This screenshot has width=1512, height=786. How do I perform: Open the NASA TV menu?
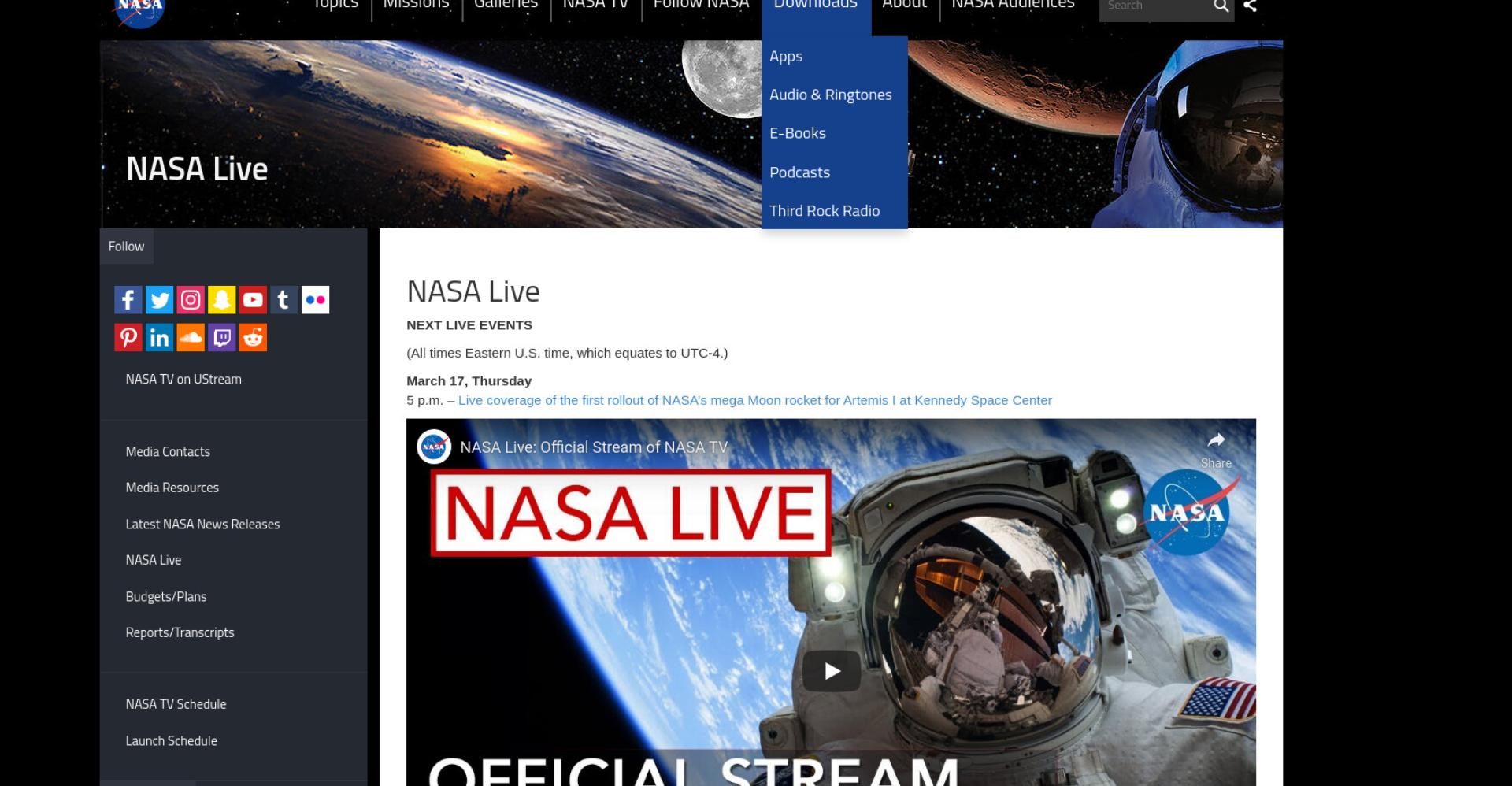coord(595,5)
